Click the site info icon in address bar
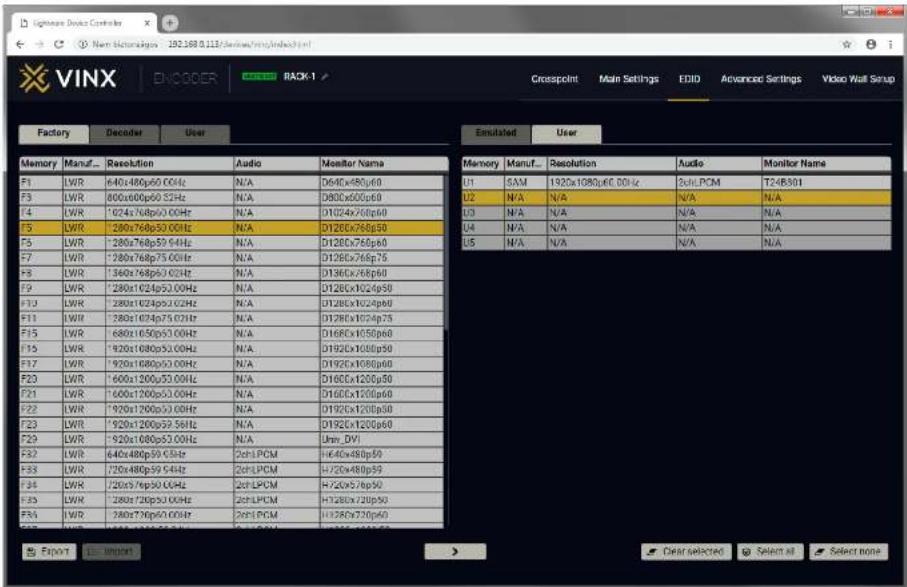The image size is (907, 587). (83, 45)
